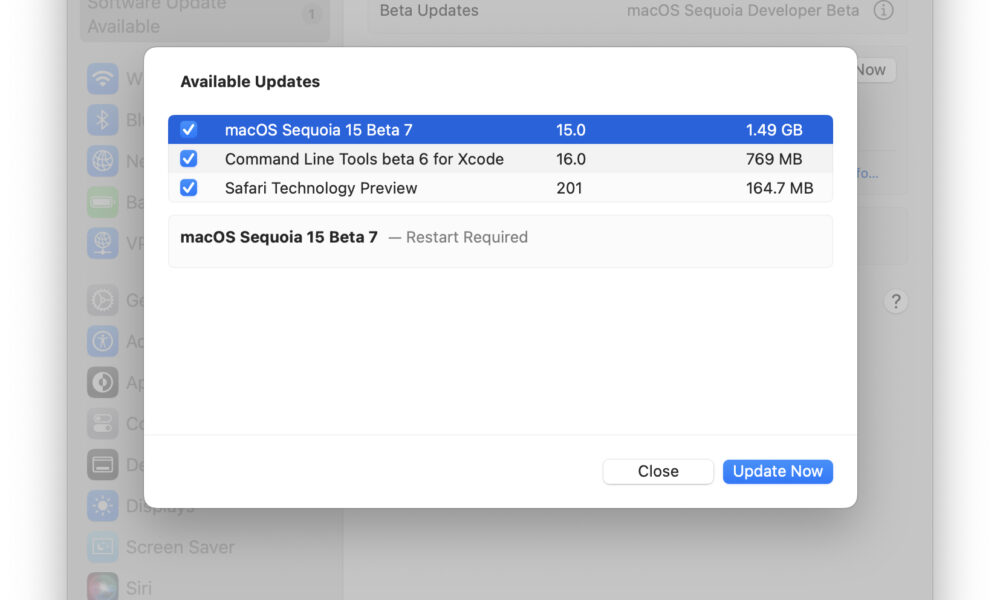1000x600 pixels.
Task: Uncheck Safari Technology Preview checkbox
Action: click(188, 187)
